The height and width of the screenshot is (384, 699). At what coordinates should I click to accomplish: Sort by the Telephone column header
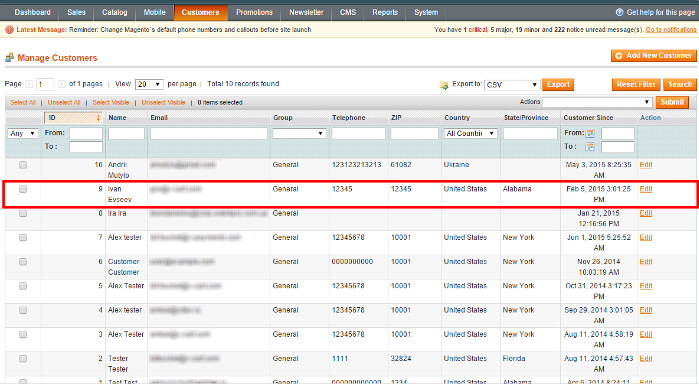[349, 118]
